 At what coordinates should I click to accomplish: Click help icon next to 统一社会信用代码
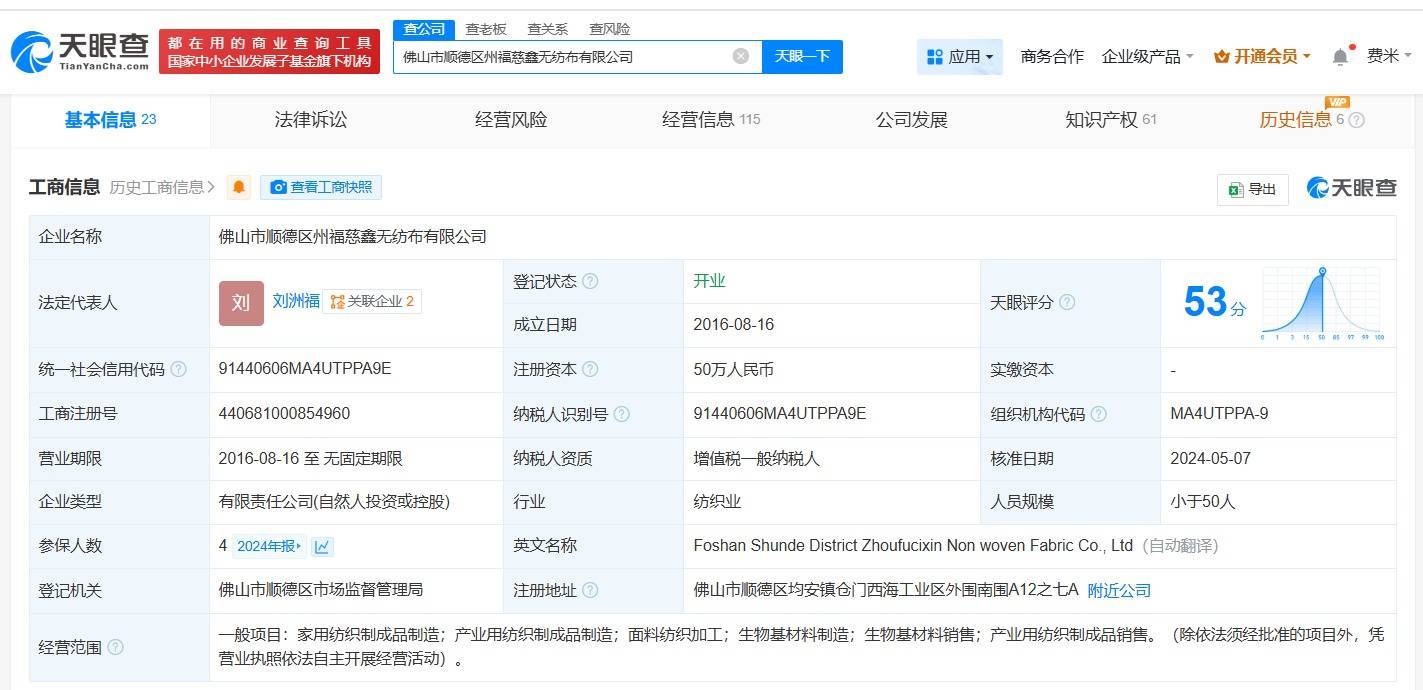click(x=178, y=369)
